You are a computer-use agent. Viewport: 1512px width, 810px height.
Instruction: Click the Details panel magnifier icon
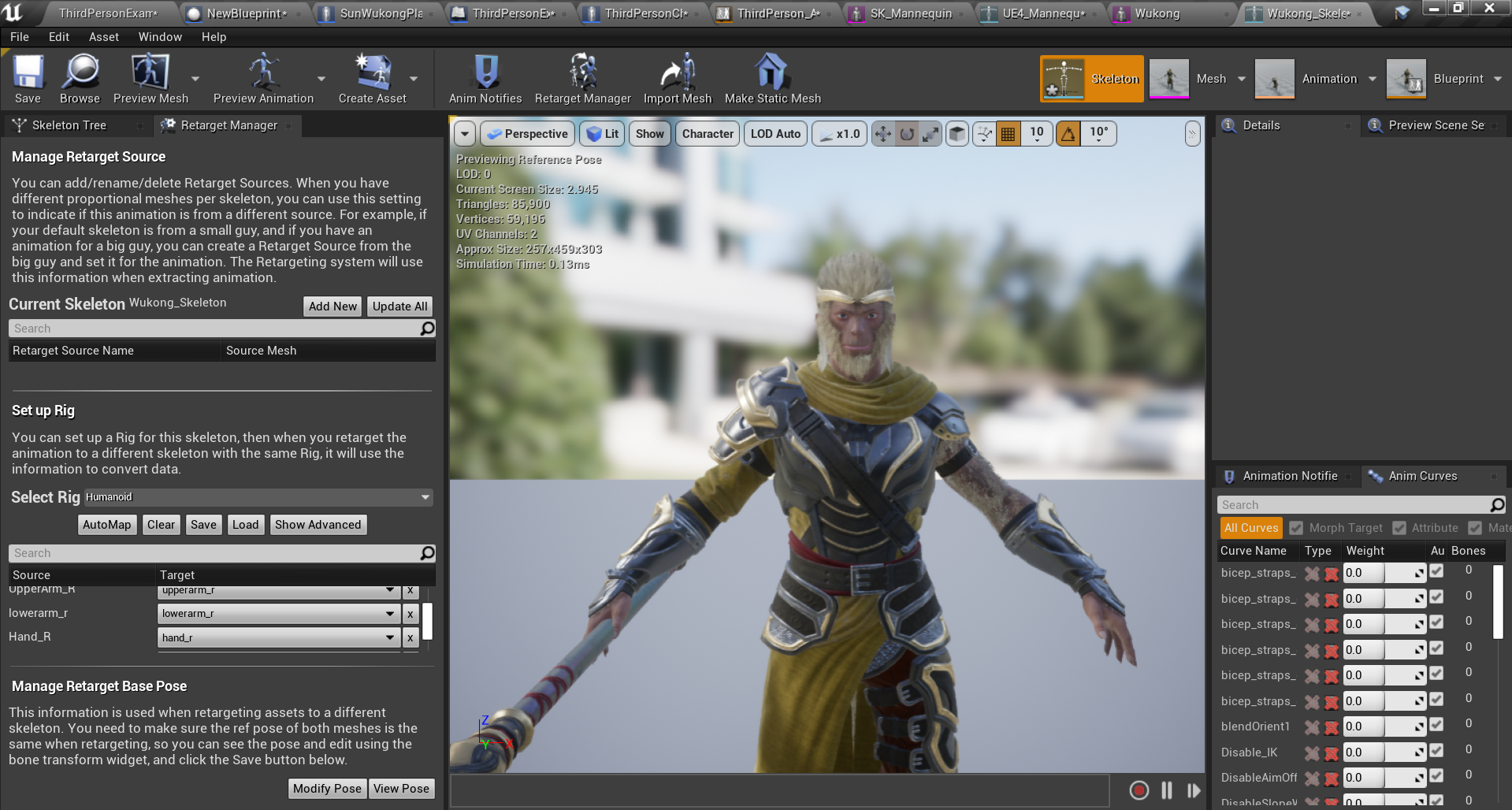(x=1228, y=125)
